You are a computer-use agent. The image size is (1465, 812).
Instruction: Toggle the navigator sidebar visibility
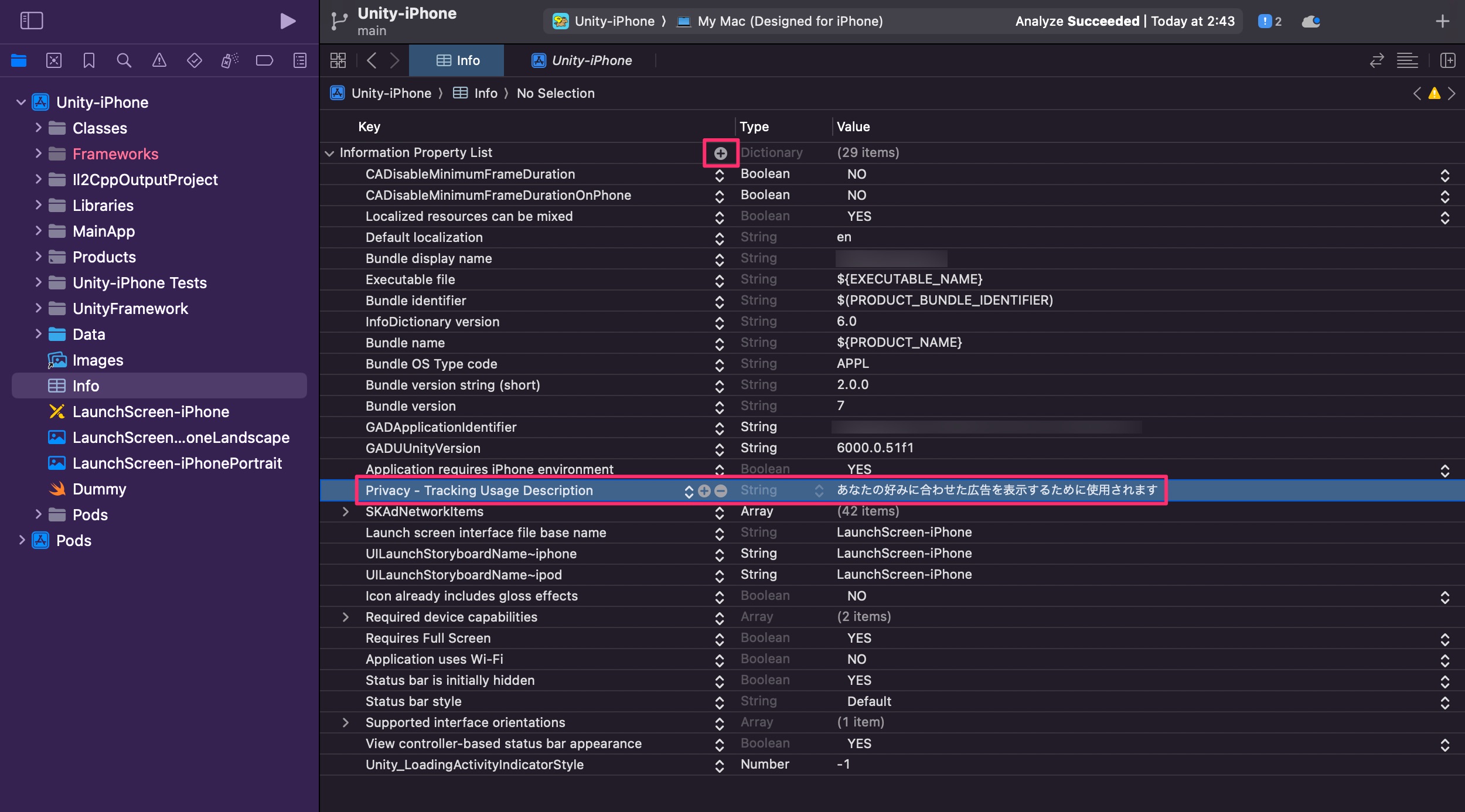click(x=32, y=21)
